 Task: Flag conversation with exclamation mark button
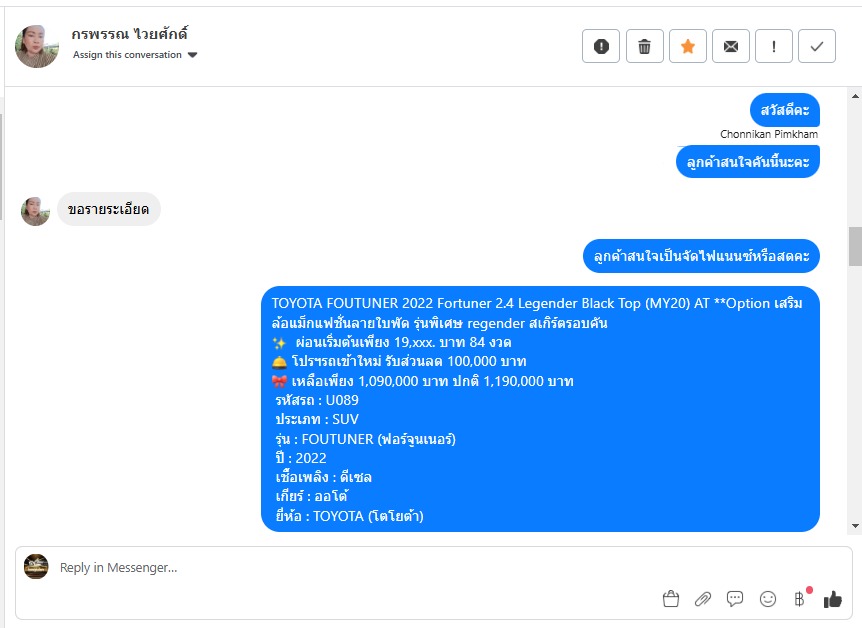coord(774,46)
